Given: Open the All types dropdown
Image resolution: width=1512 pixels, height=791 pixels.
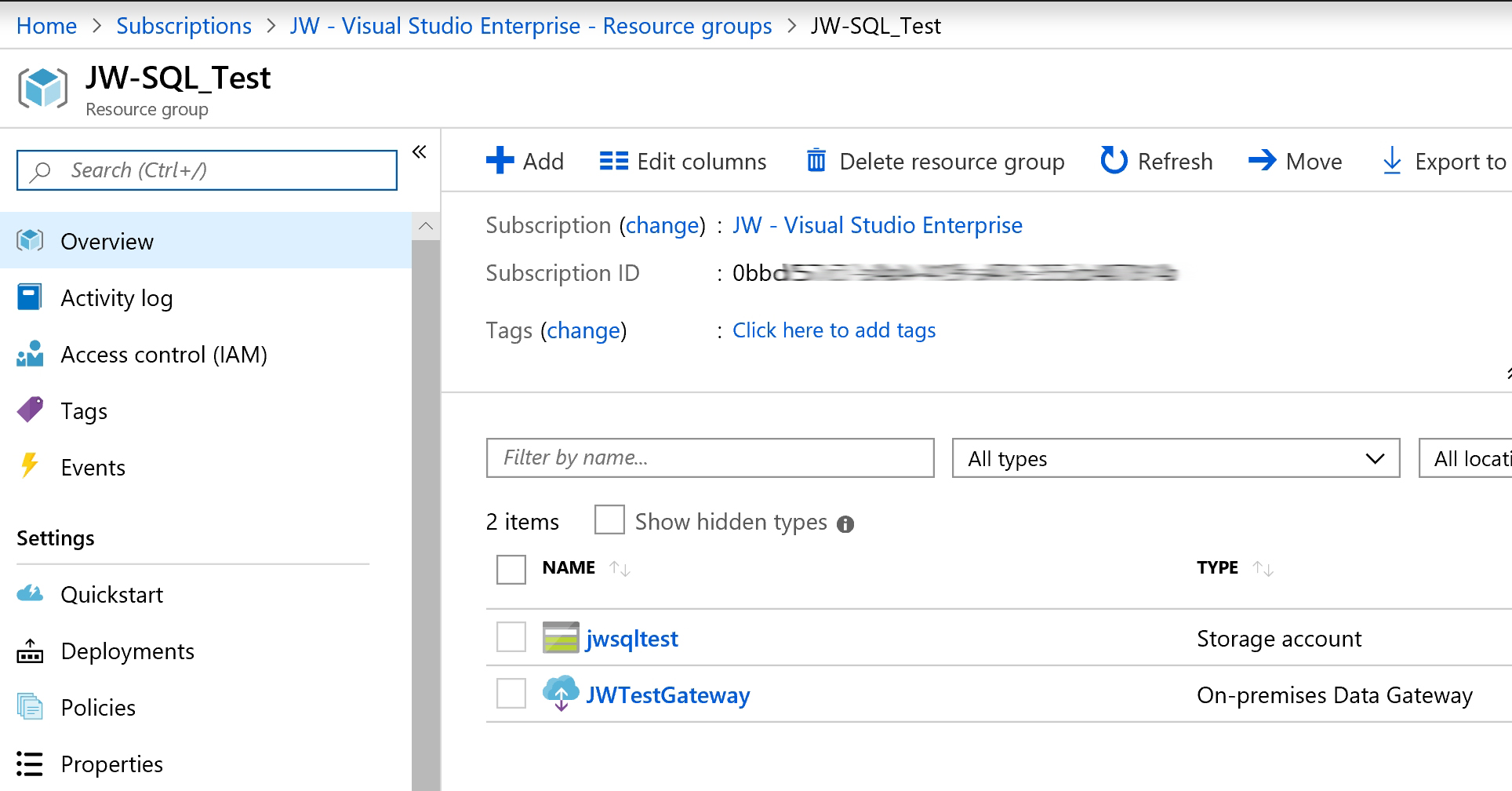Looking at the screenshot, I should click(1176, 458).
